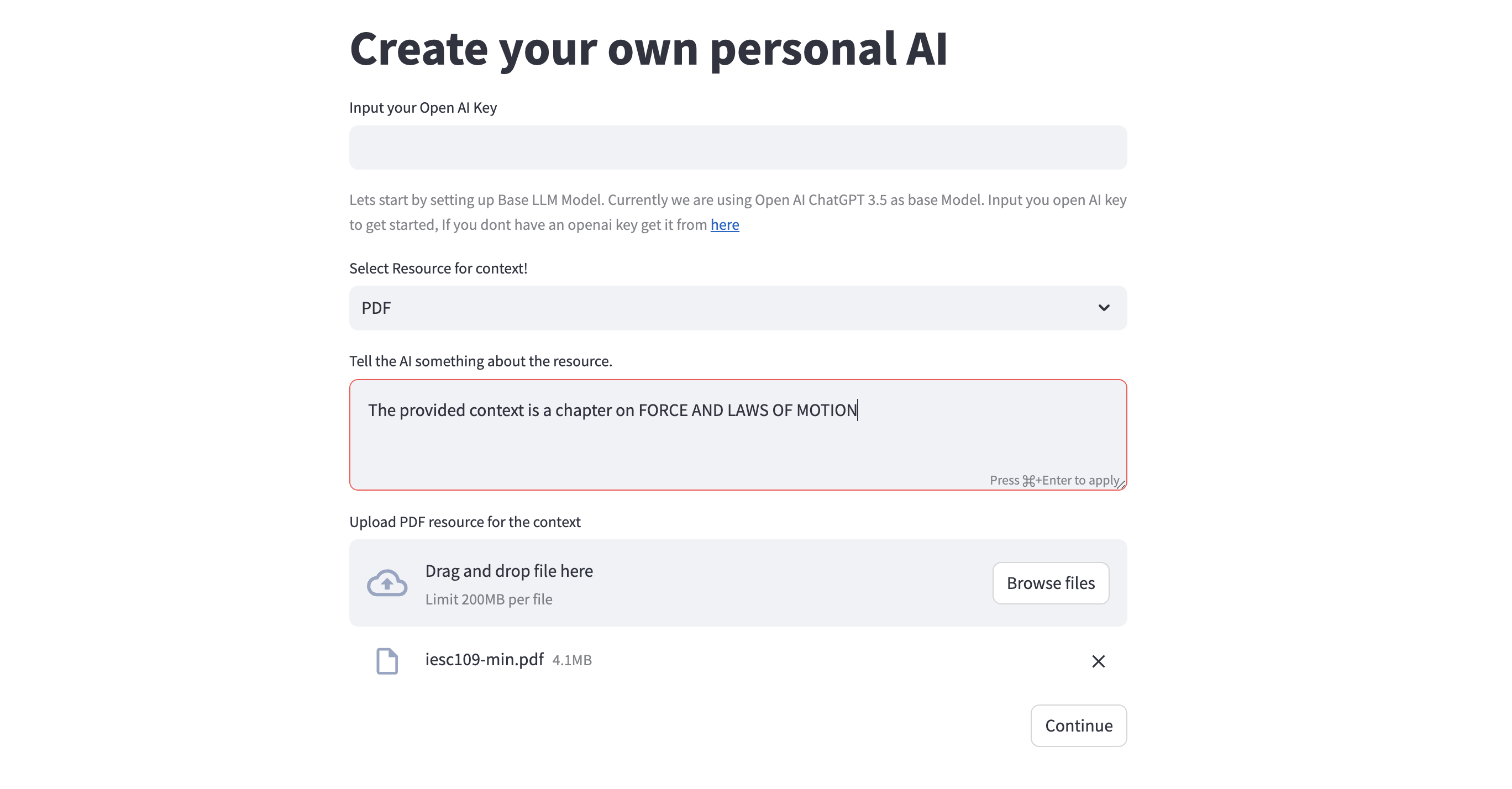Expand the PDF resource dropdown arrow

coord(1104,308)
